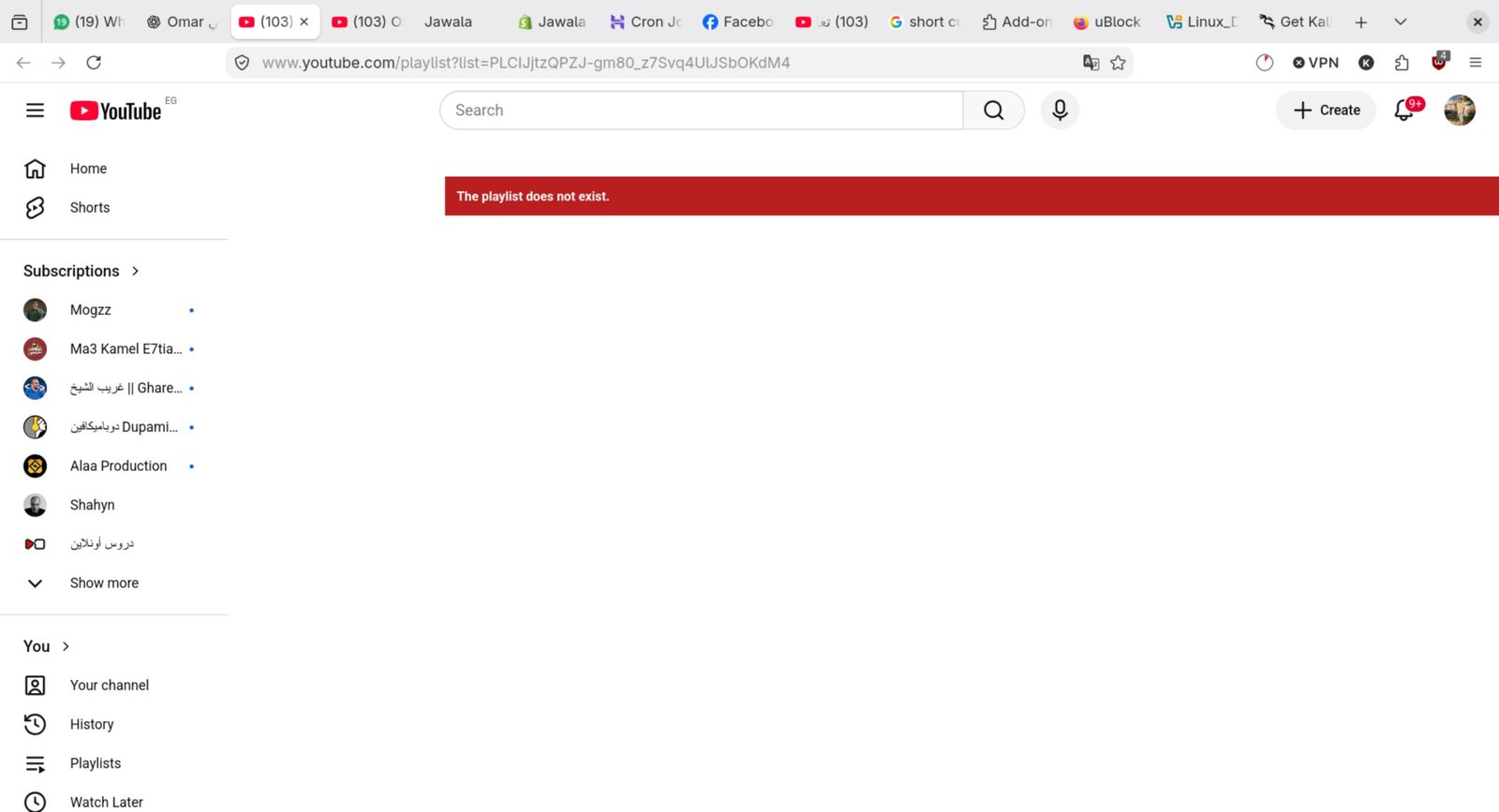1499x812 pixels.
Task: Open the K extension icon
Action: 1366,63
